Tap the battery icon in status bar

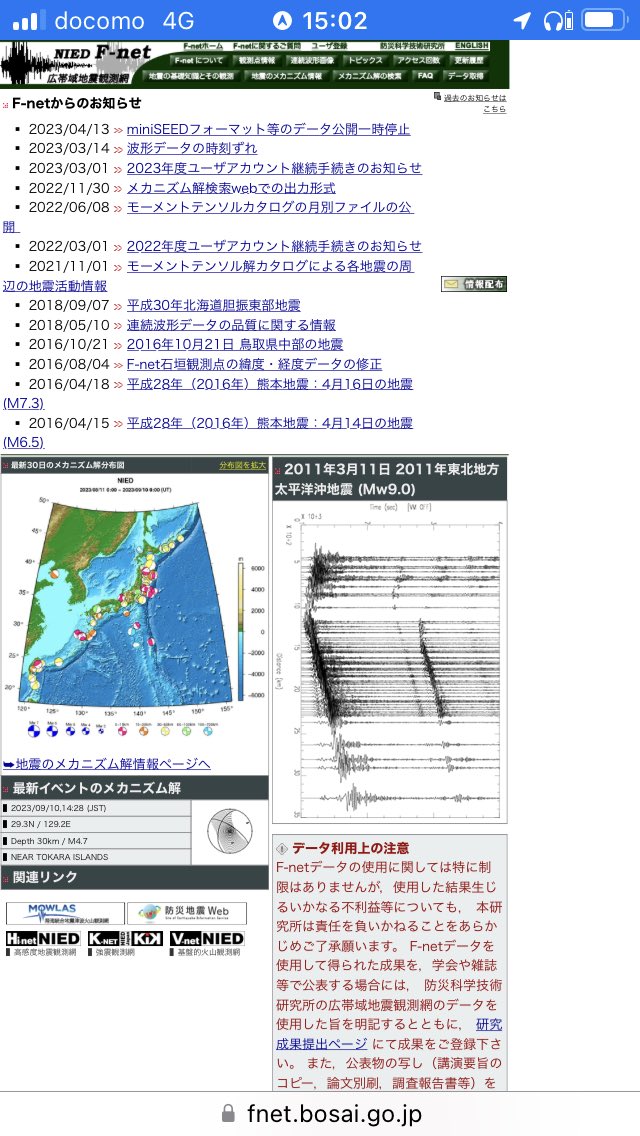(x=603, y=20)
